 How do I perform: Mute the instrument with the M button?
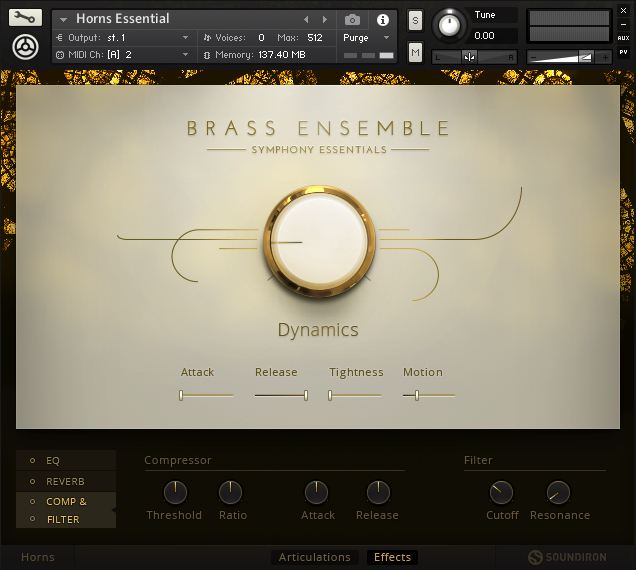point(415,52)
